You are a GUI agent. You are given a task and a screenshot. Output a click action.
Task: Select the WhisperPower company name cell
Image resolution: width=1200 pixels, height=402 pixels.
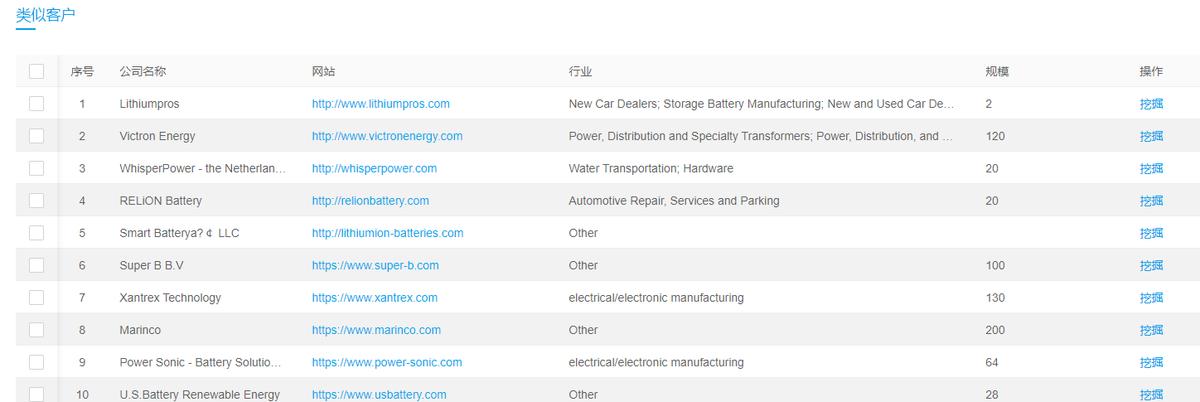tap(202, 168)
